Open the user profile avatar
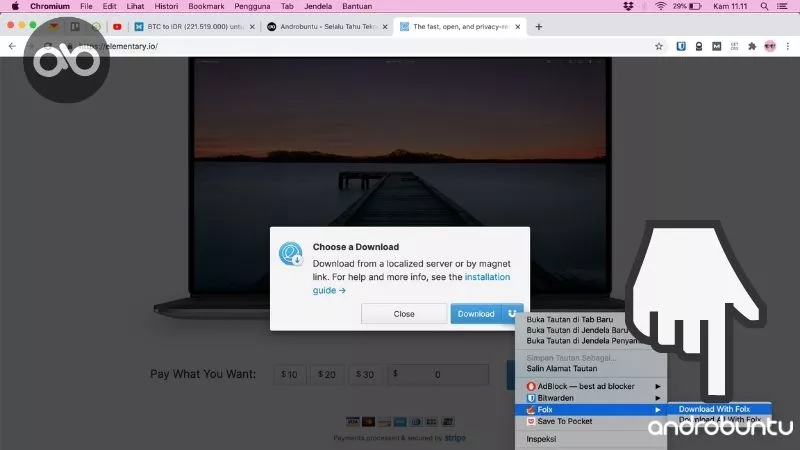The width and height of the screenshot is (800, 450). click(x=770, y=46)
